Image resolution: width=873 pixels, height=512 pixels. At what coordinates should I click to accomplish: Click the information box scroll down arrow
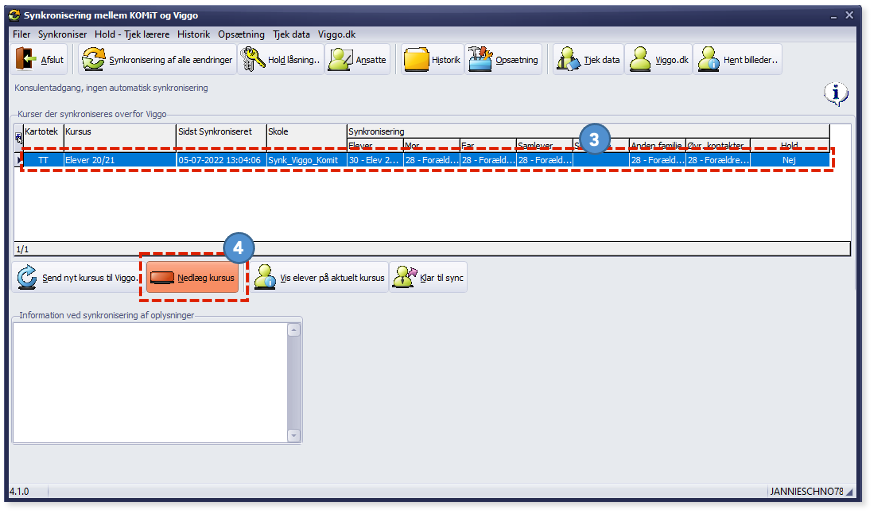pyautogui.click(x=294, y=435)
